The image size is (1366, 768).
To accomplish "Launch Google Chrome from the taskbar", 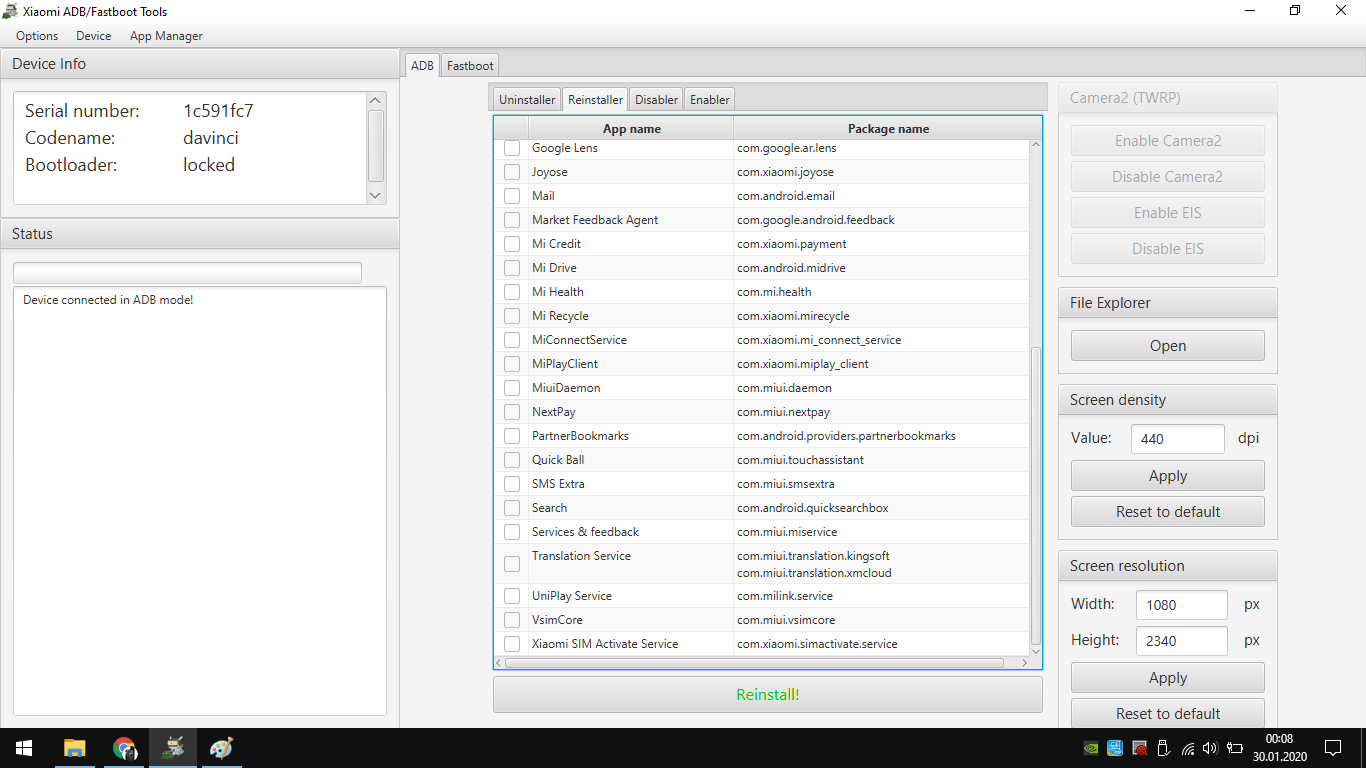I will (x=124, y=748).
